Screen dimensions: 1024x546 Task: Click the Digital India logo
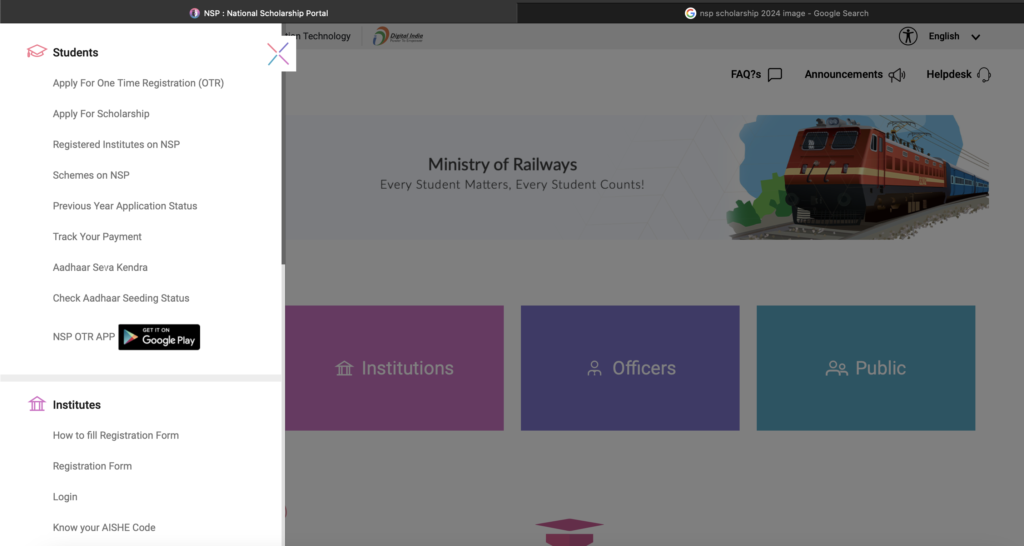pos(398,36)
